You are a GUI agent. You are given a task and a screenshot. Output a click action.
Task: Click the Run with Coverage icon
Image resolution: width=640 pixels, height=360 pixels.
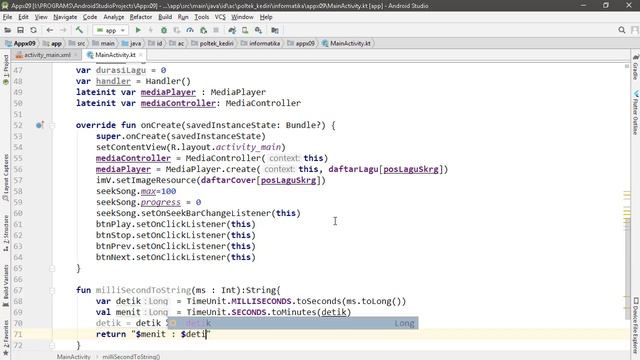pyautogui.click(x=177, y=30)
